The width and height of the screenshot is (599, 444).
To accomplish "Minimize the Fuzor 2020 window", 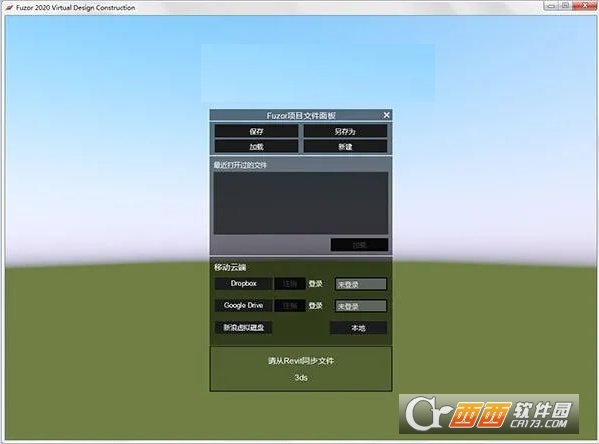I will coord(552,5).
